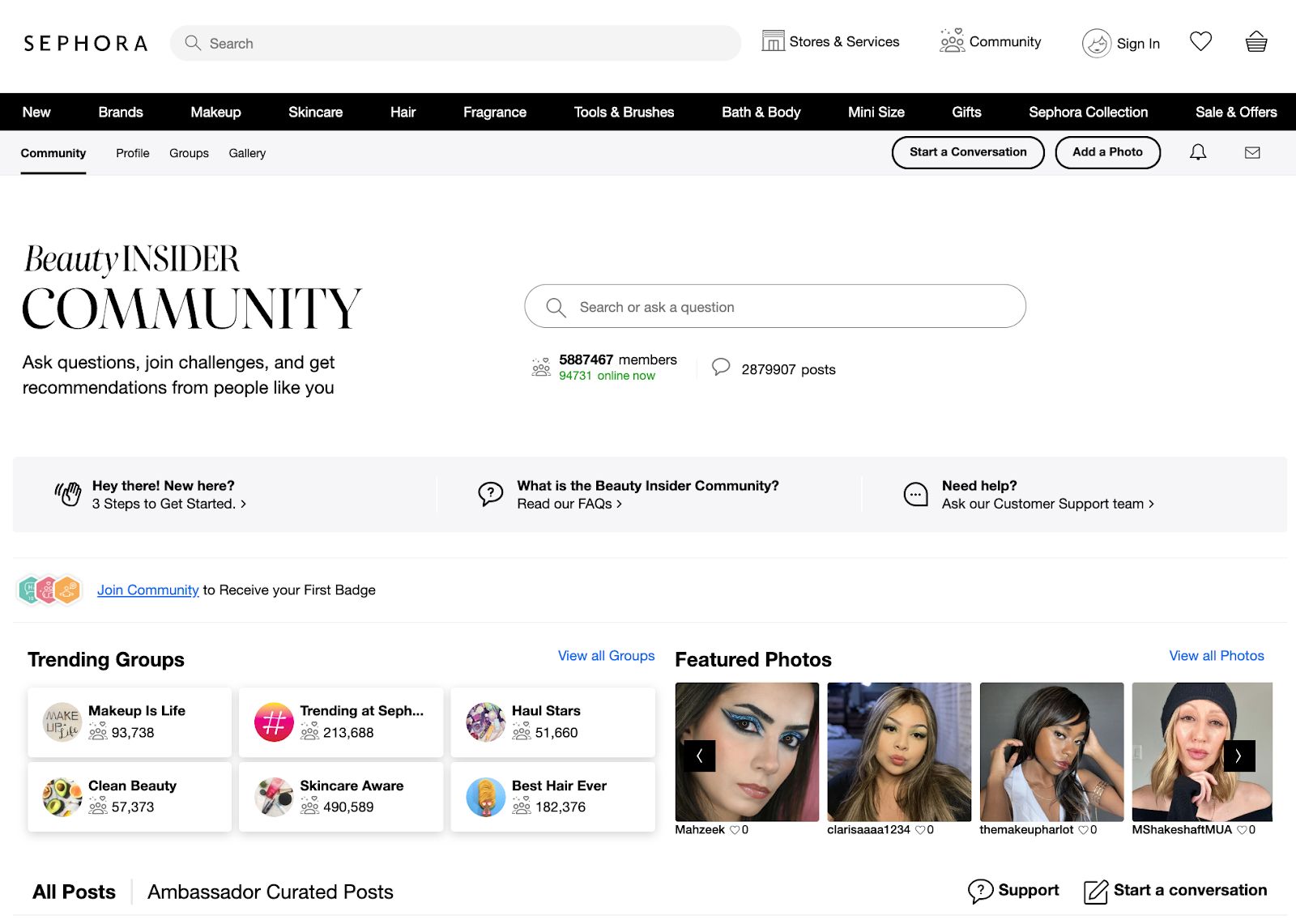The height and width of the screenshot is (924, 1296).
Task: Open clarisaaaa1234's featured photo
Action: coord(899,752)
